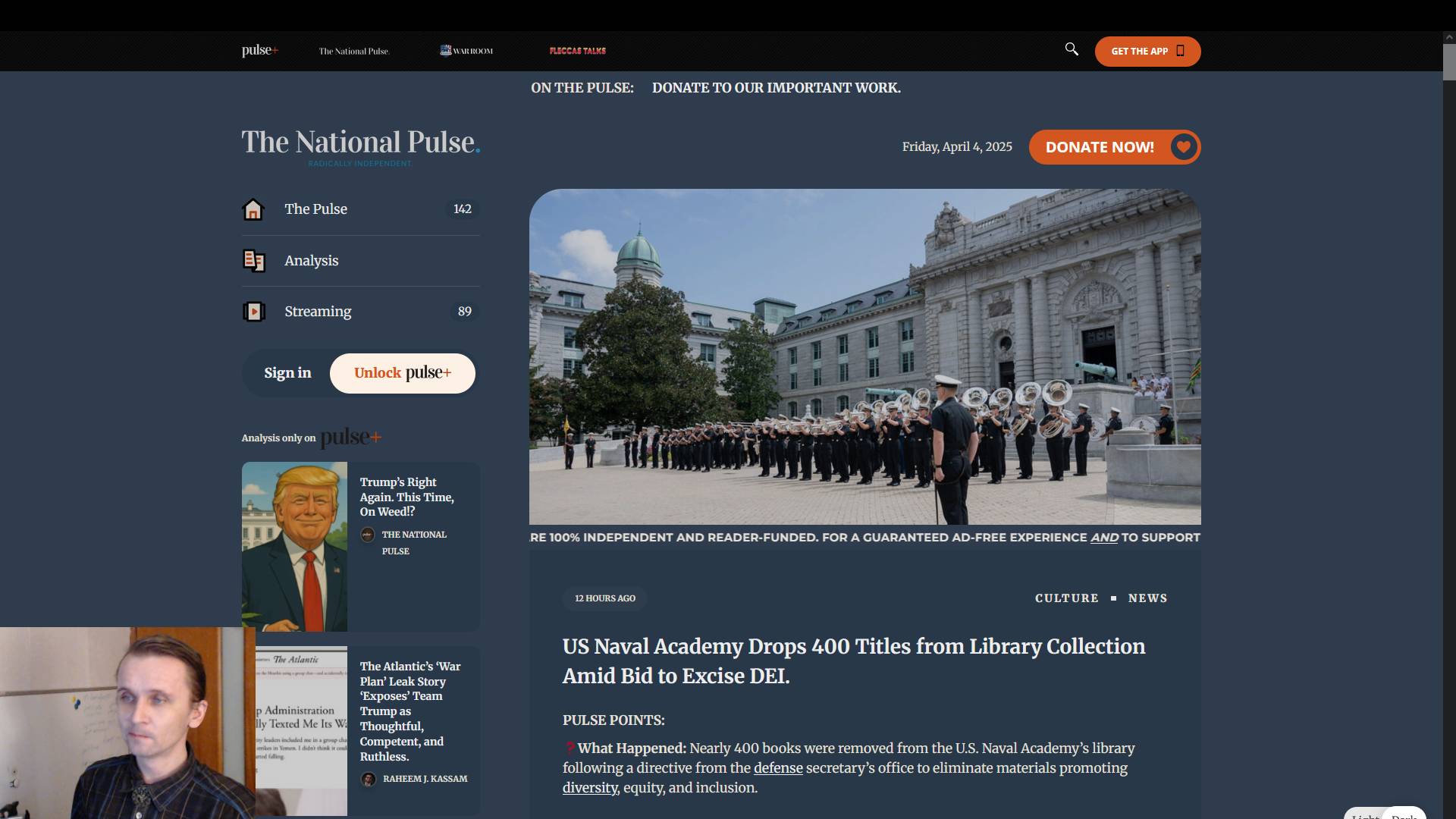Open the search magnifier icon

tap(1071, 49)
